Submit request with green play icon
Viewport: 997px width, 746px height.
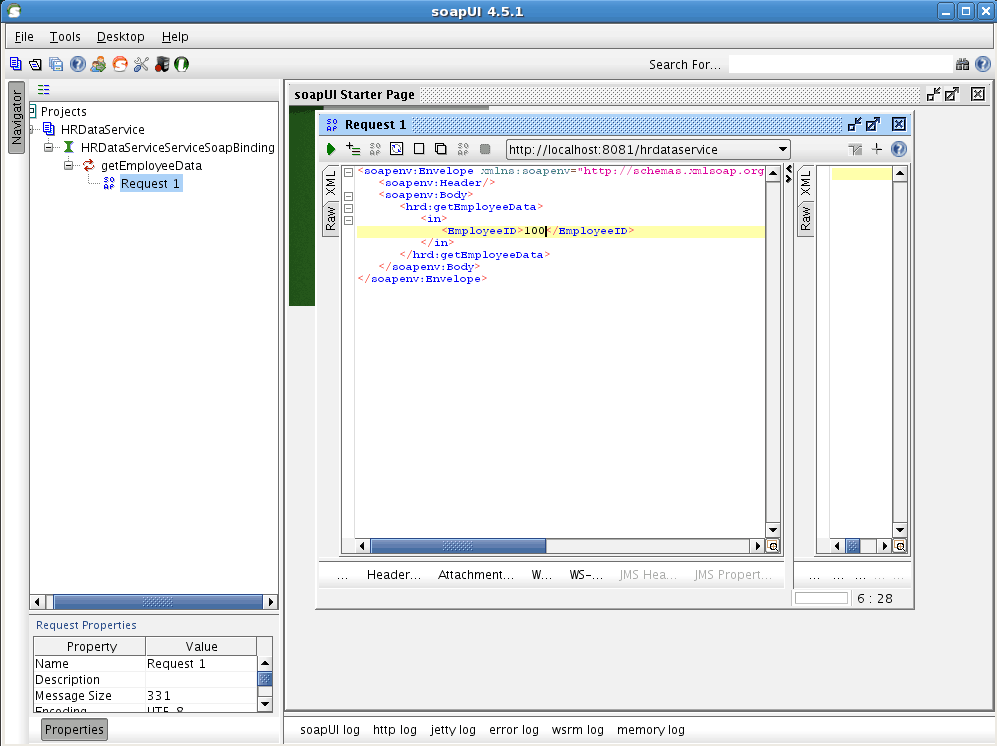[x=331, y=149]
